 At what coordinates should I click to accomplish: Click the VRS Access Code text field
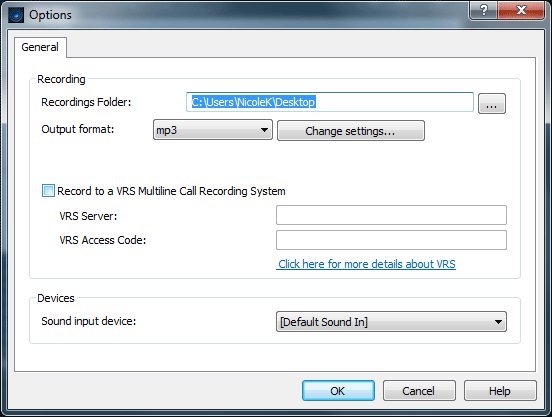(x=391, y=240)
